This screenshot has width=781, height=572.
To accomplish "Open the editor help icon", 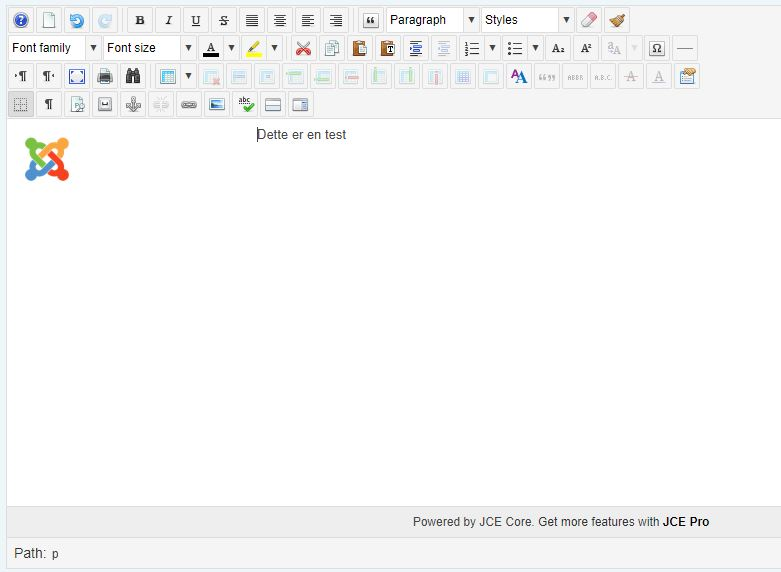I will pos(21,20).
